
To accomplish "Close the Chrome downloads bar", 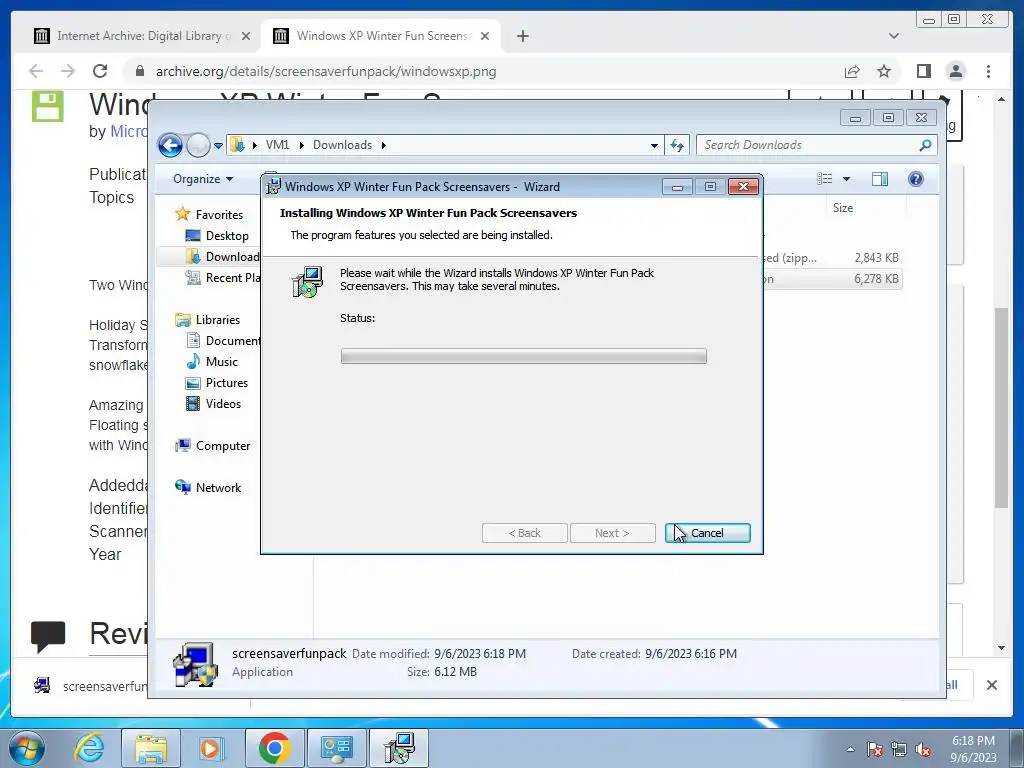I will (x=991, y=685).
